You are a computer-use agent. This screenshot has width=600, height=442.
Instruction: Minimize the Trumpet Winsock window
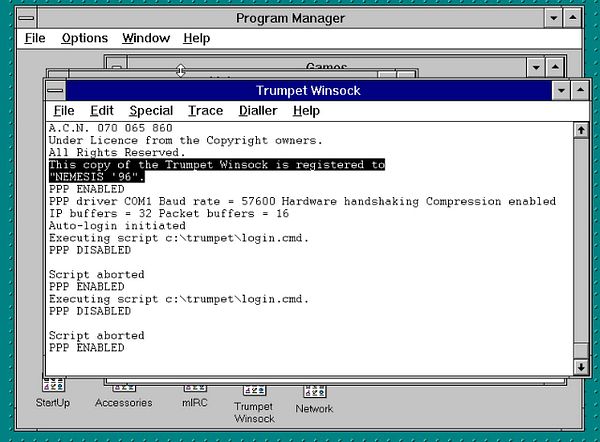[561, 91]
